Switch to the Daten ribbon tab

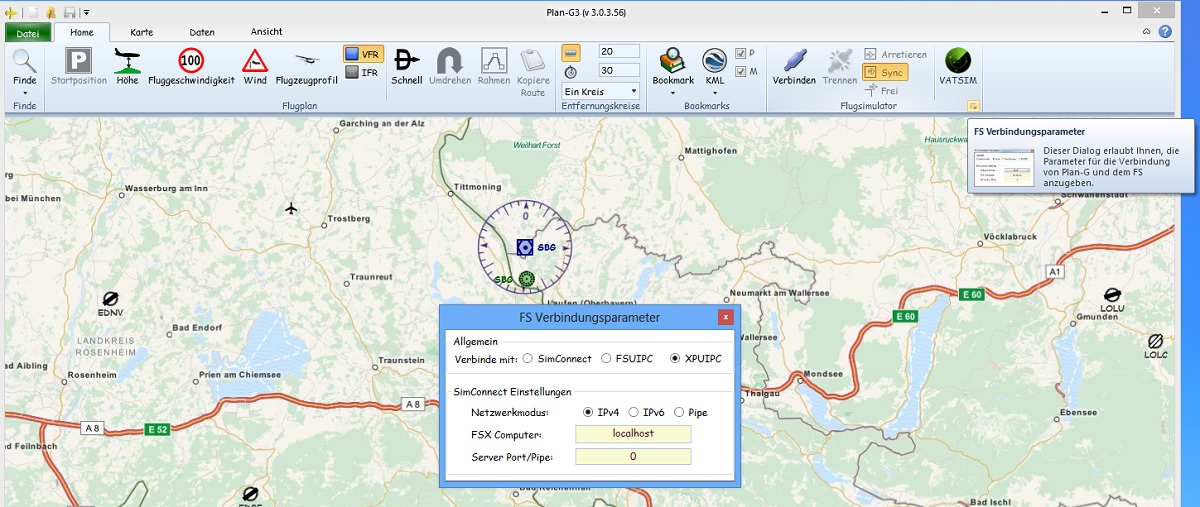click(202, 32)
